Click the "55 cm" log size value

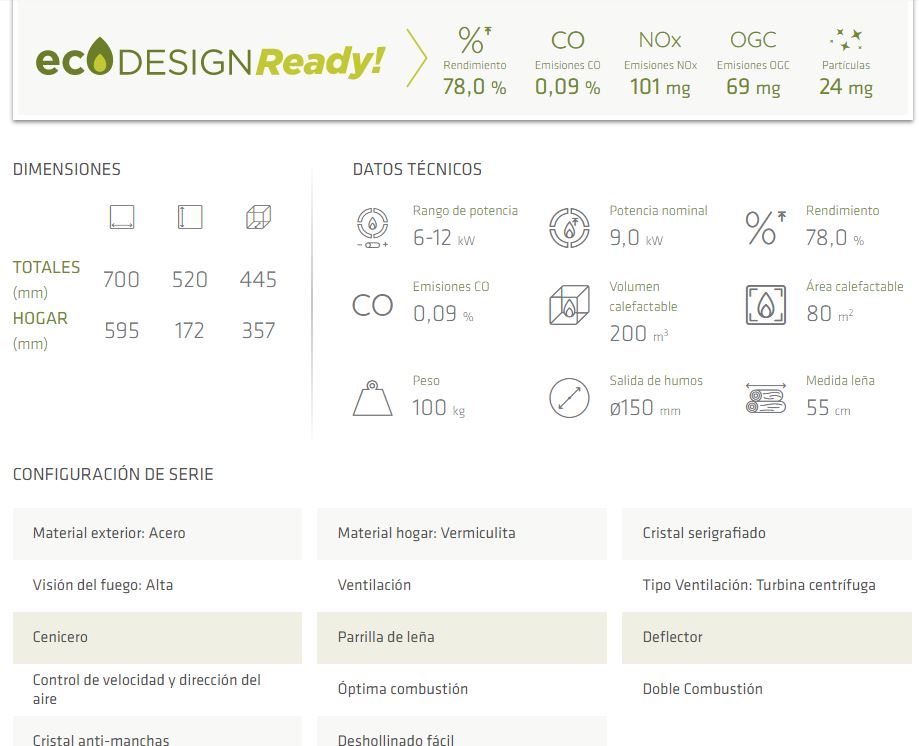pyautogui.click(x=828, y=408)
